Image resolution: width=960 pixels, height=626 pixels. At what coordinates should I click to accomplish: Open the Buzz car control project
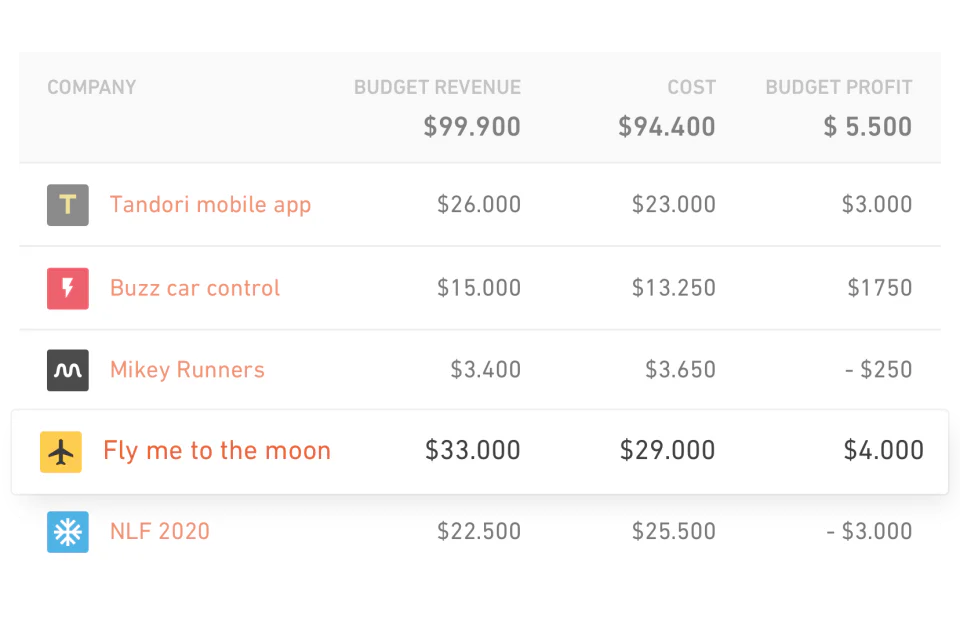pos(195,288)
